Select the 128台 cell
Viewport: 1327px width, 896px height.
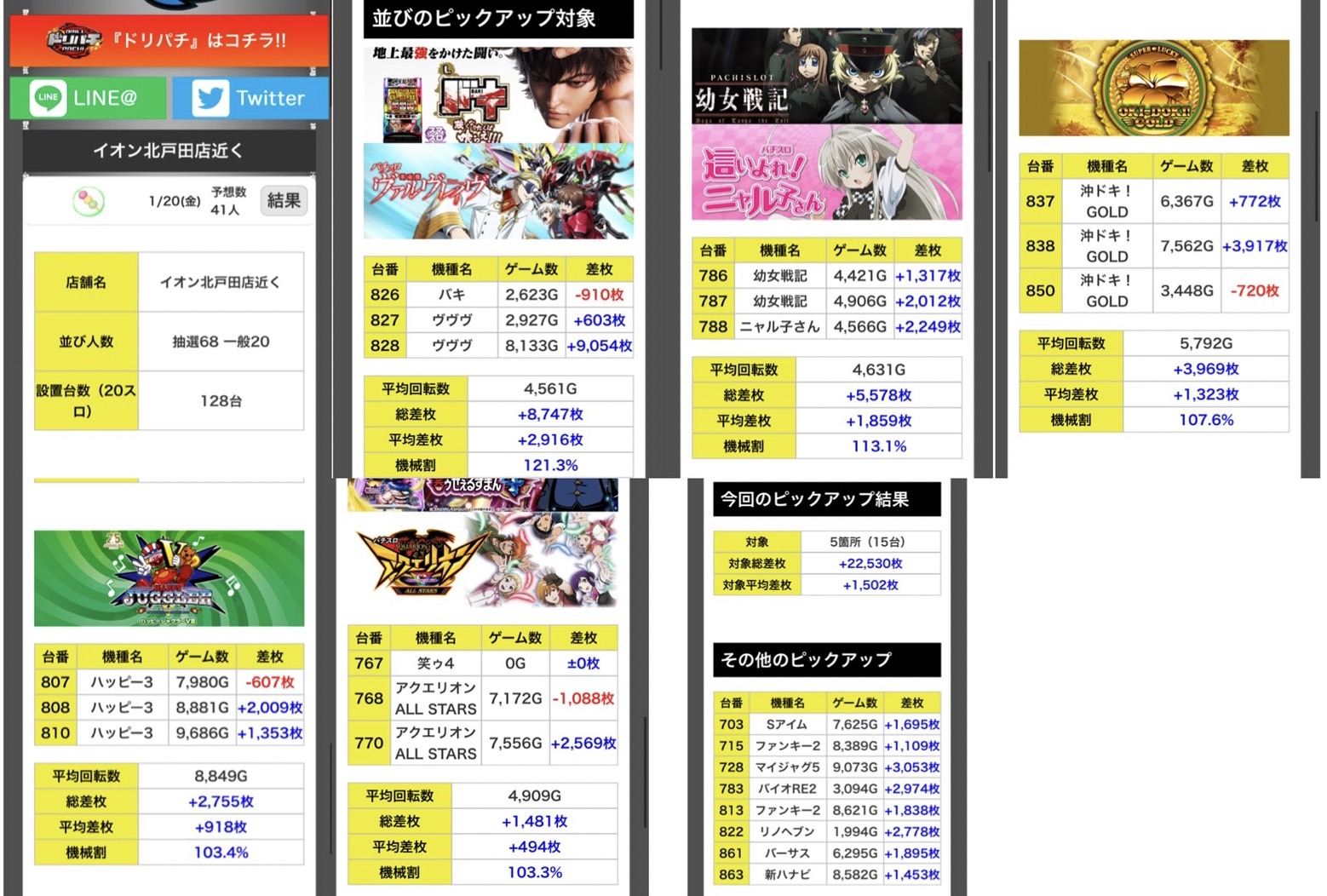[x=221, y=400]
